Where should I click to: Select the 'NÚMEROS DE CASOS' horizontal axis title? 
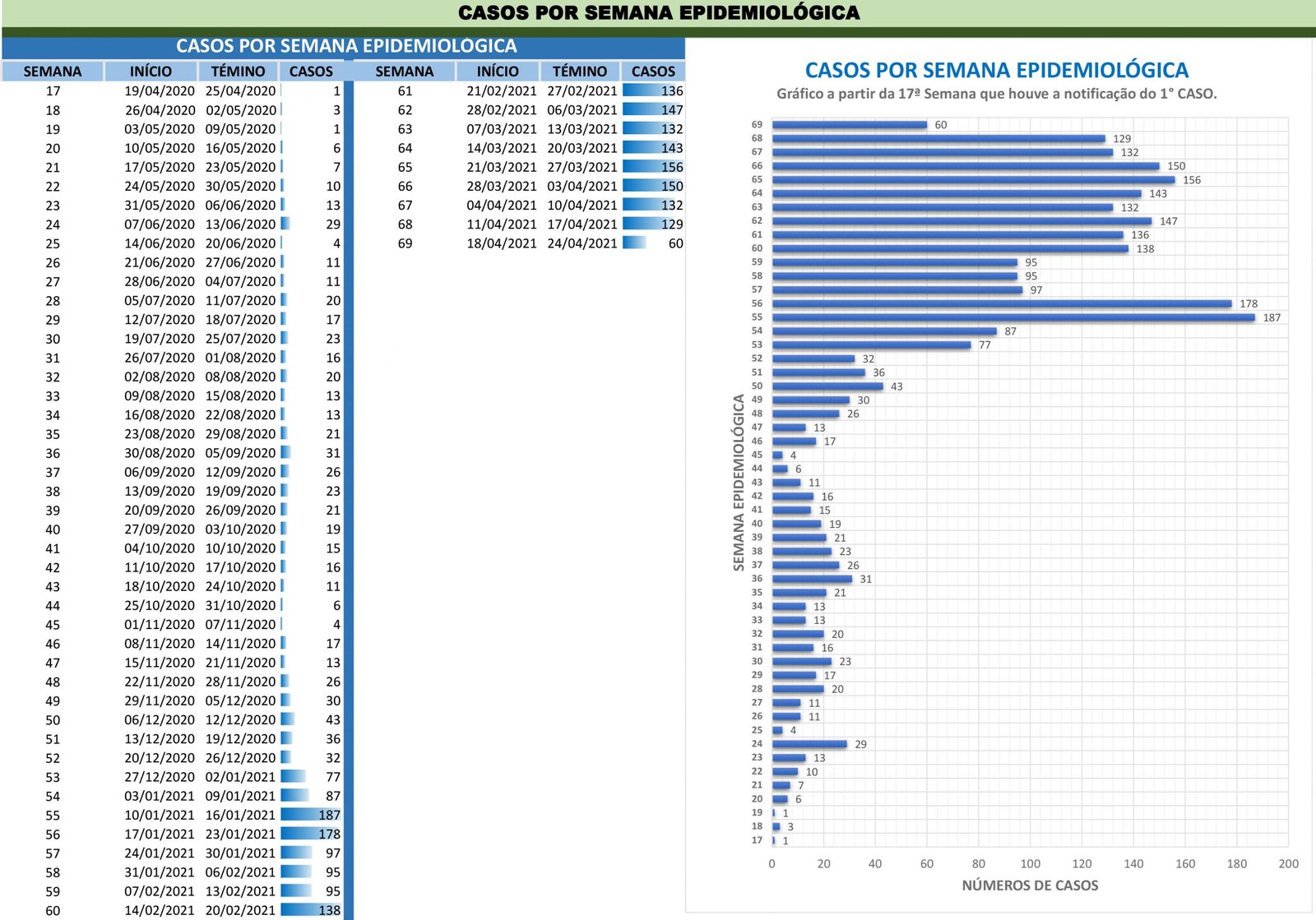tap(1030, 885)
